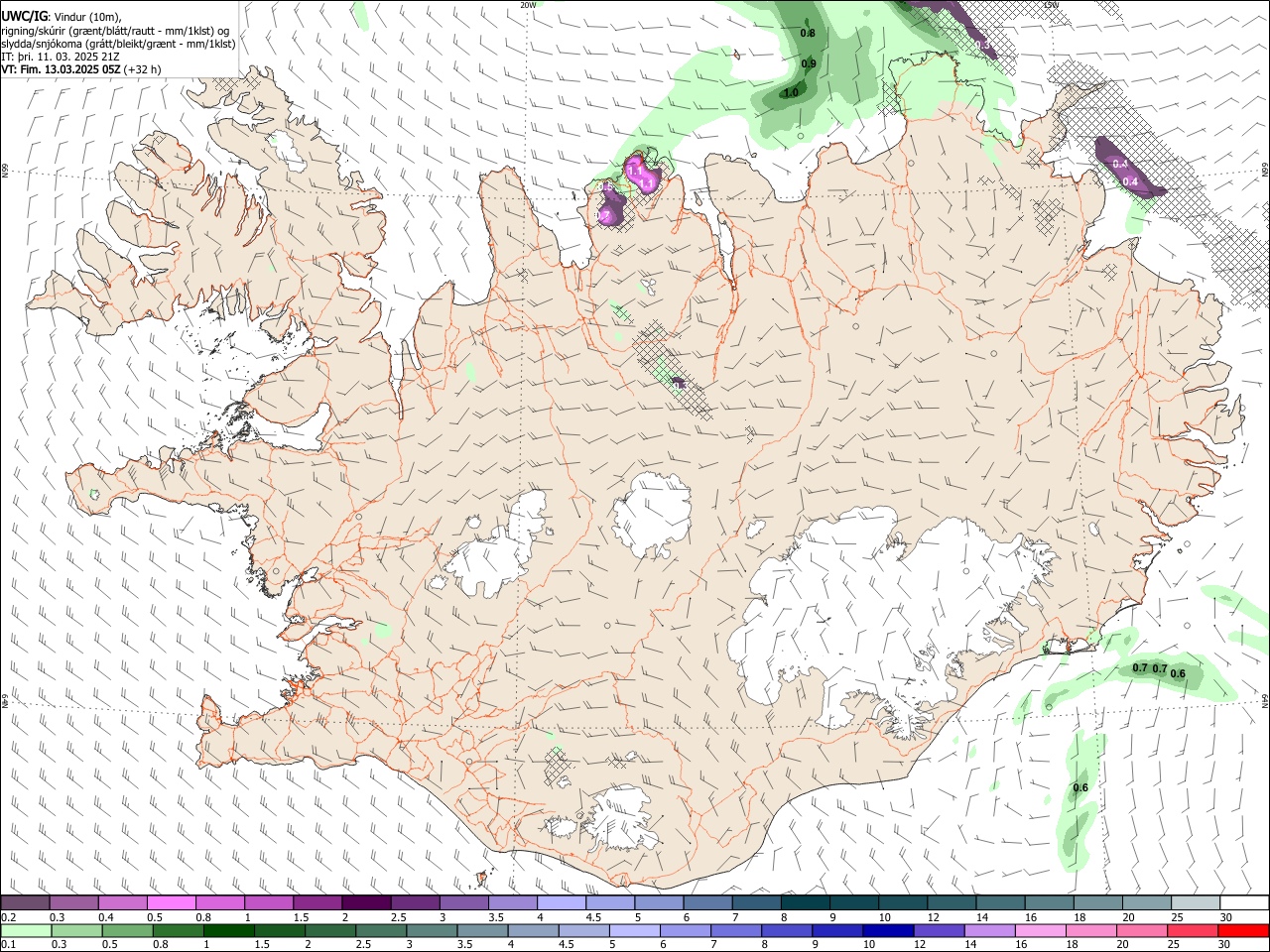Select the white 30 swatch ending the upper row

click(x=1245, y=903)
